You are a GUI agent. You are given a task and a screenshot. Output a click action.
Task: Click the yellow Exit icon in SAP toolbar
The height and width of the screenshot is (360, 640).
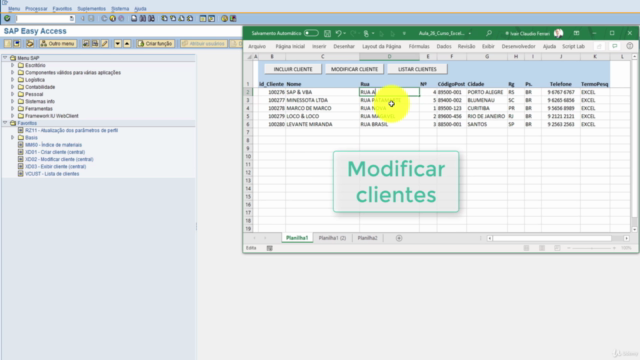(113, 18)
